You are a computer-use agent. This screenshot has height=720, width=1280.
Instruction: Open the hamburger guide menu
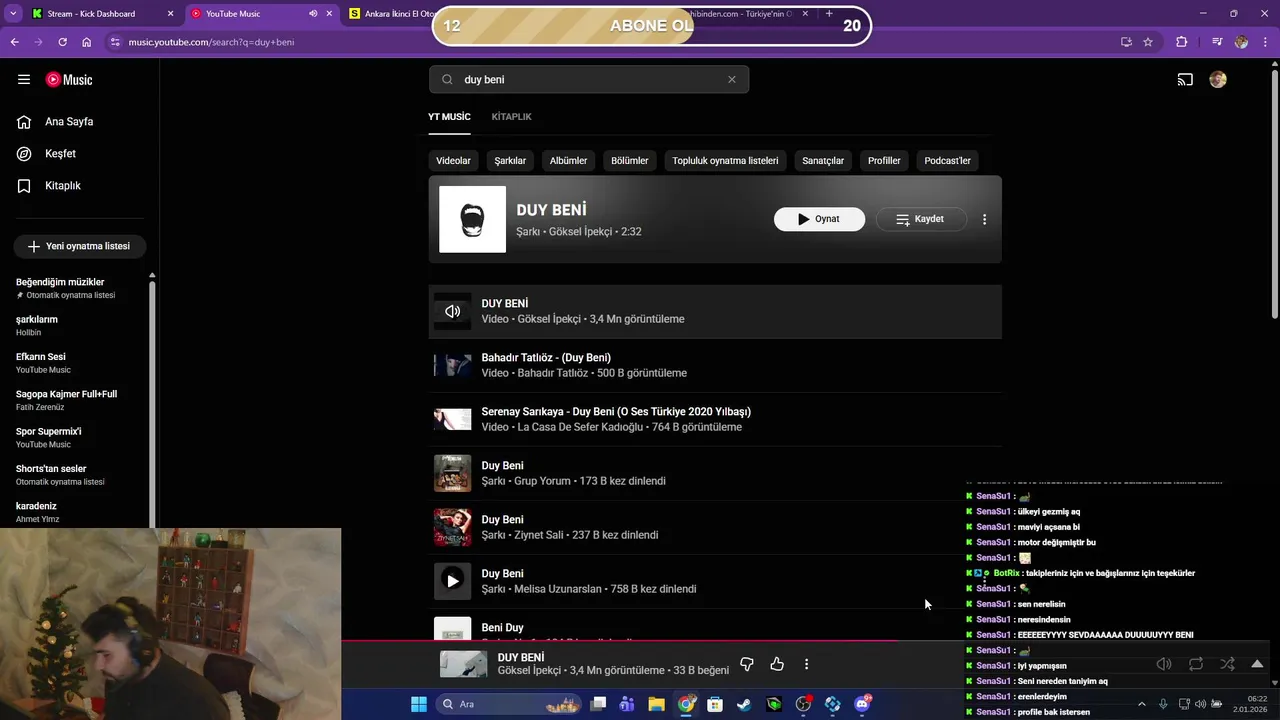click(x=24, y=79)
